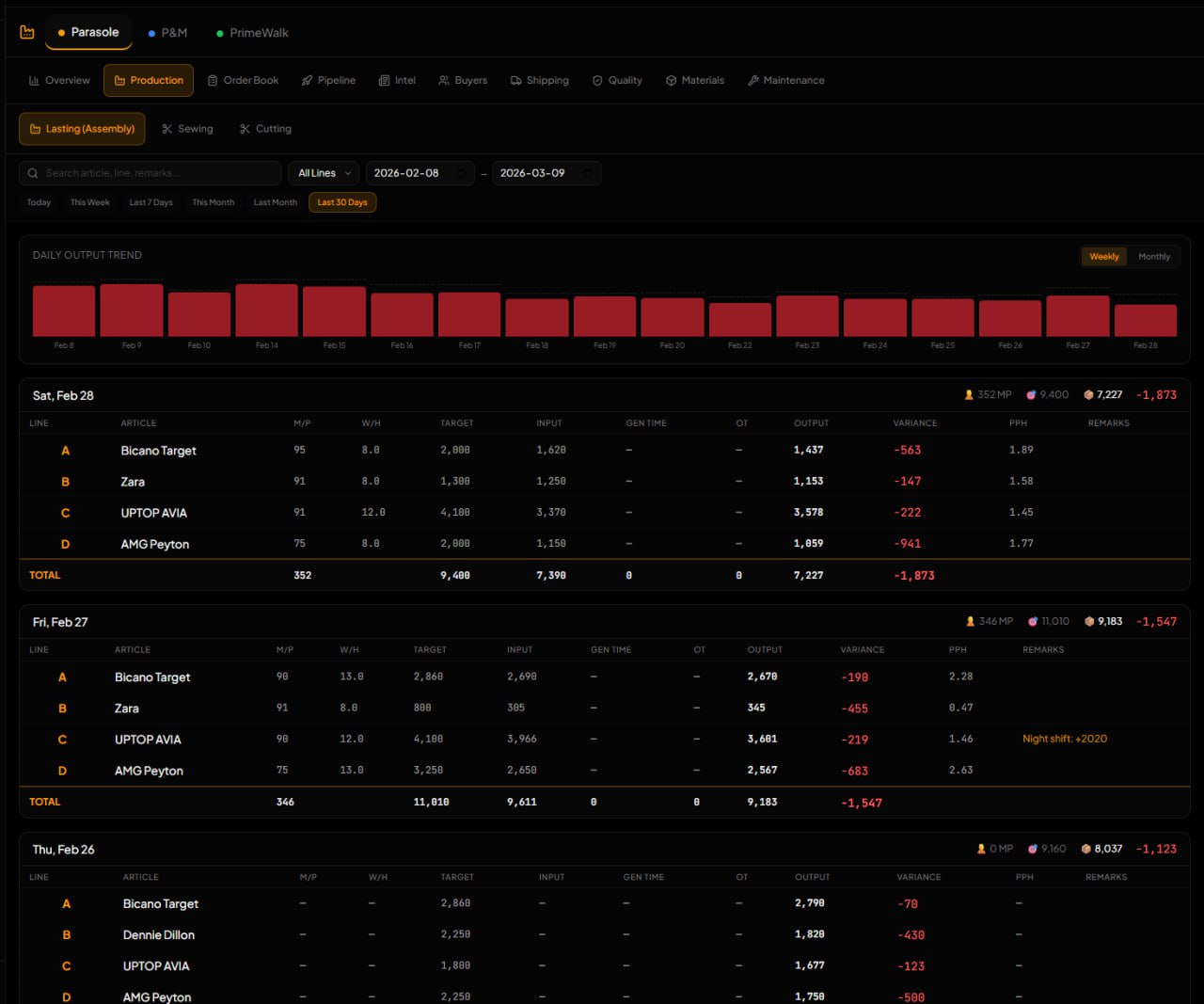The width and height of the screenshot is (1204, 1004).
Task: Switch to the P&M workspace
Action: [167, 32]
